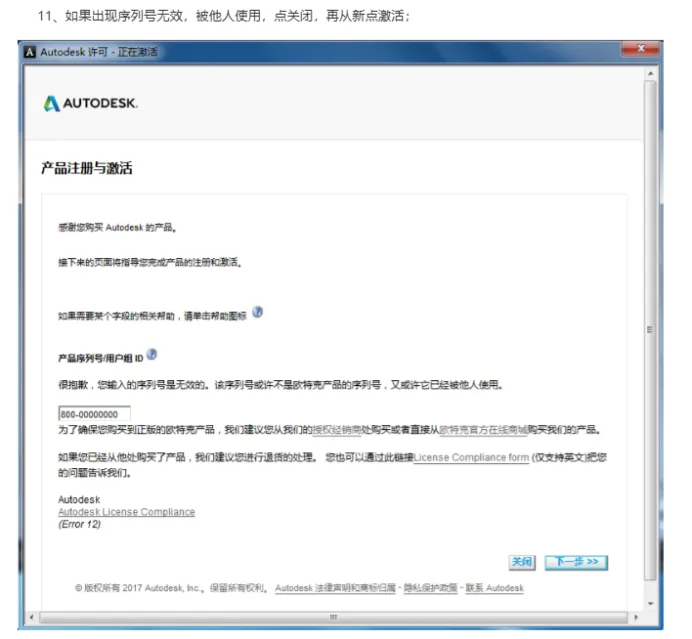Click the 关闭 button
Screen dimensions: 692x639
[x=522, y=562]
